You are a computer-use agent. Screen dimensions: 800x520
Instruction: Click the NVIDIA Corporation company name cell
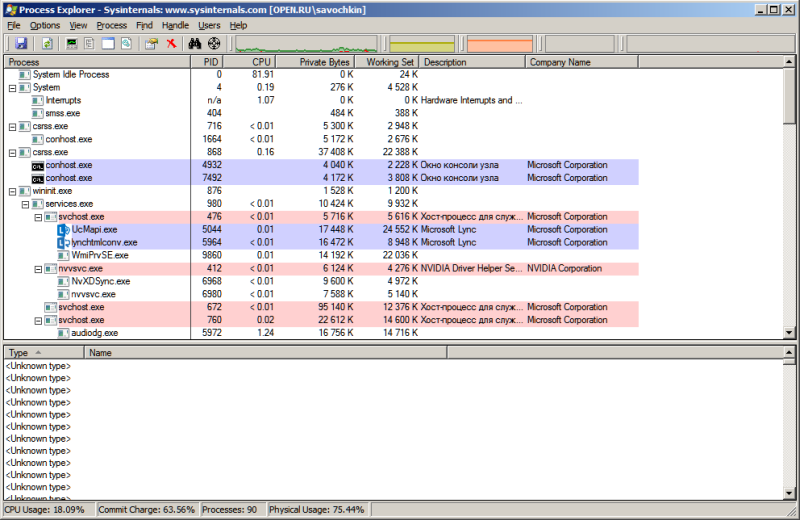(564, 268)
